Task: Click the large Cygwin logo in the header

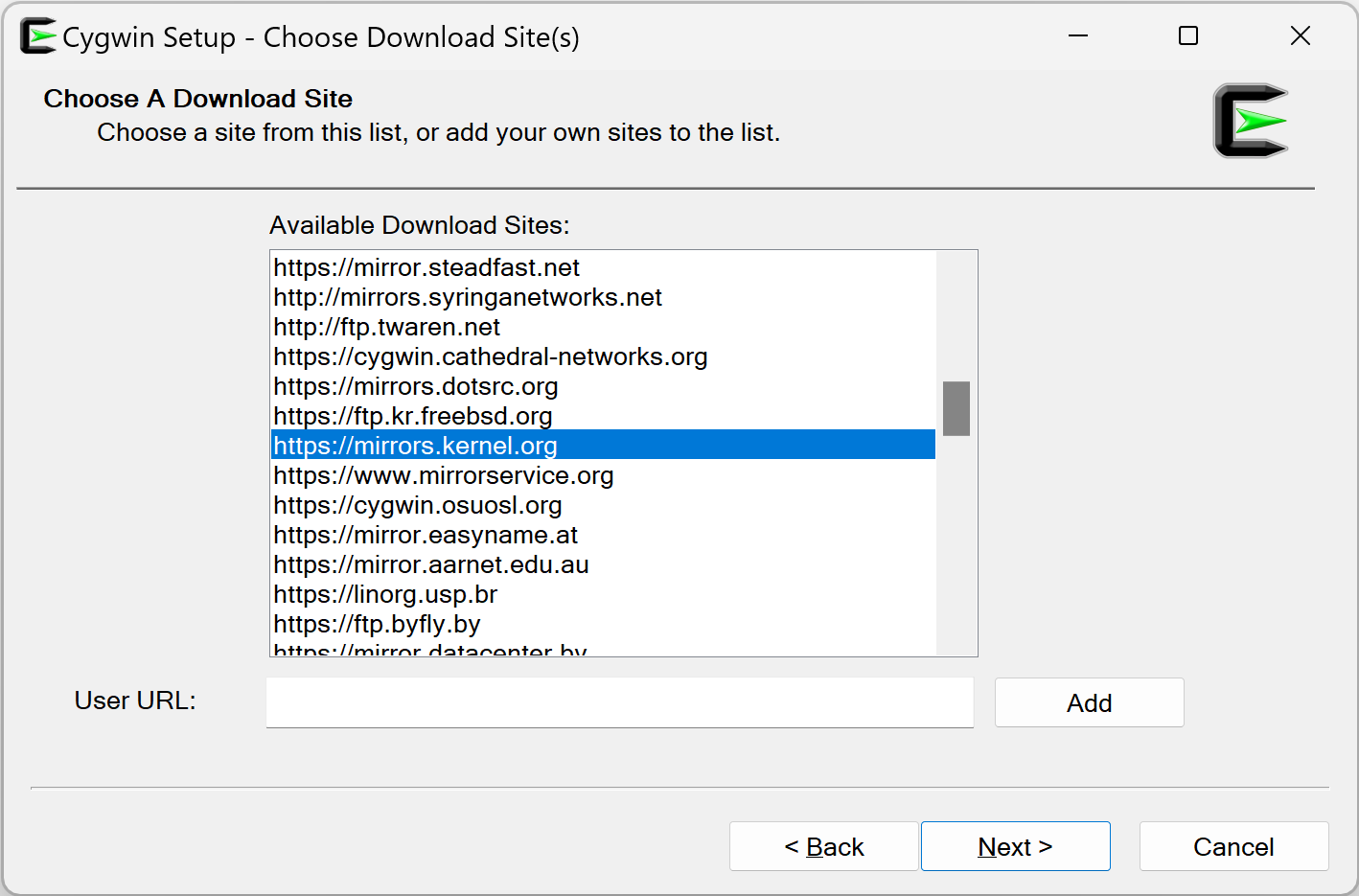Action: coord(1251,121)
